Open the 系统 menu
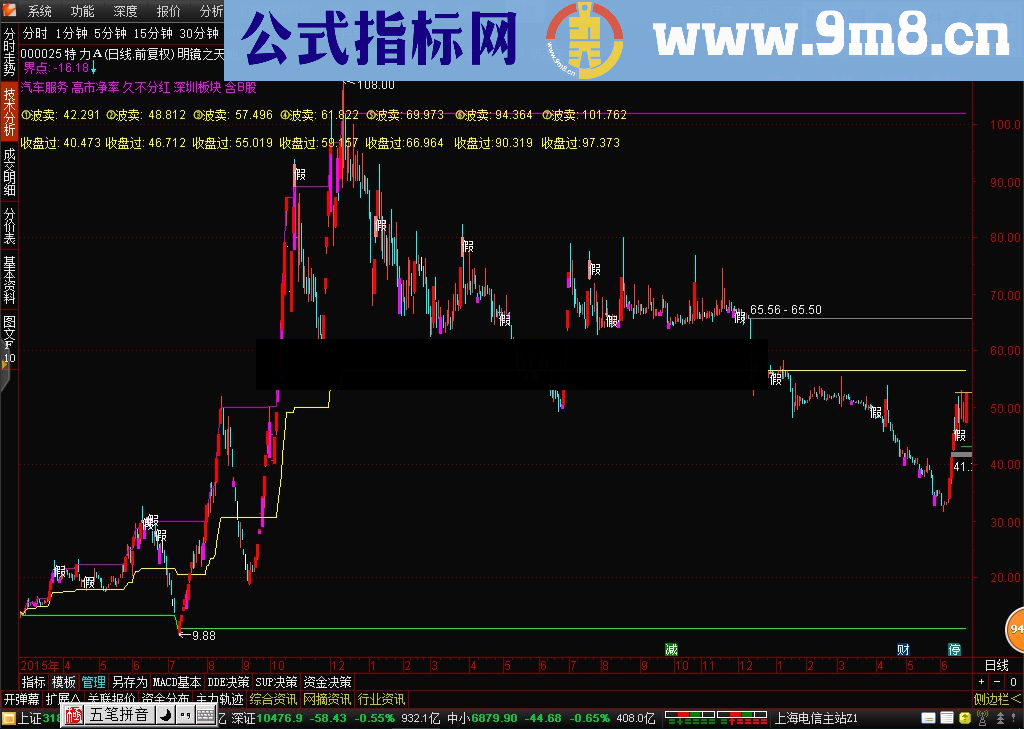The height and width of the screenshot is (729, 1024). tap(40, 9)
